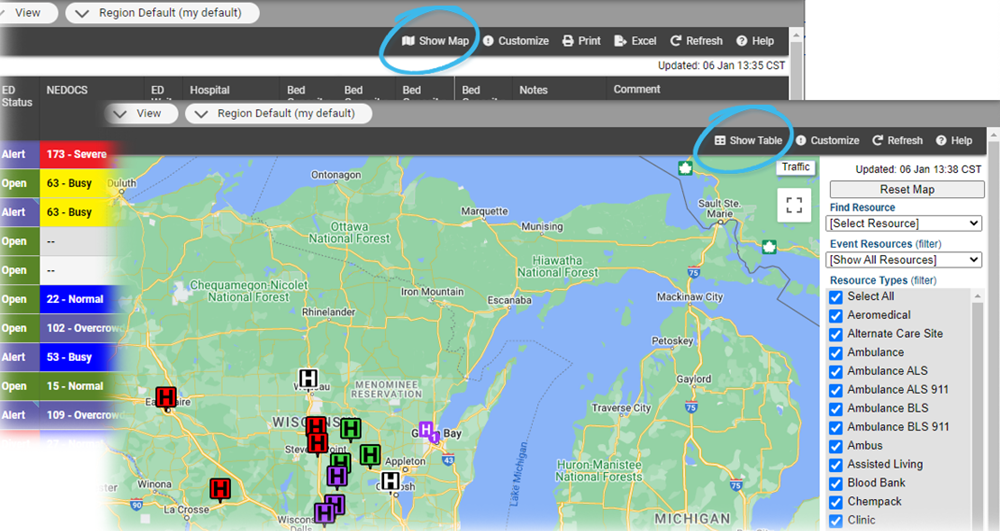Image resolution: width=1000 pixels, height=531 pixels.
Task: Toggle the Select All checkbox
Action: [835, 297]
